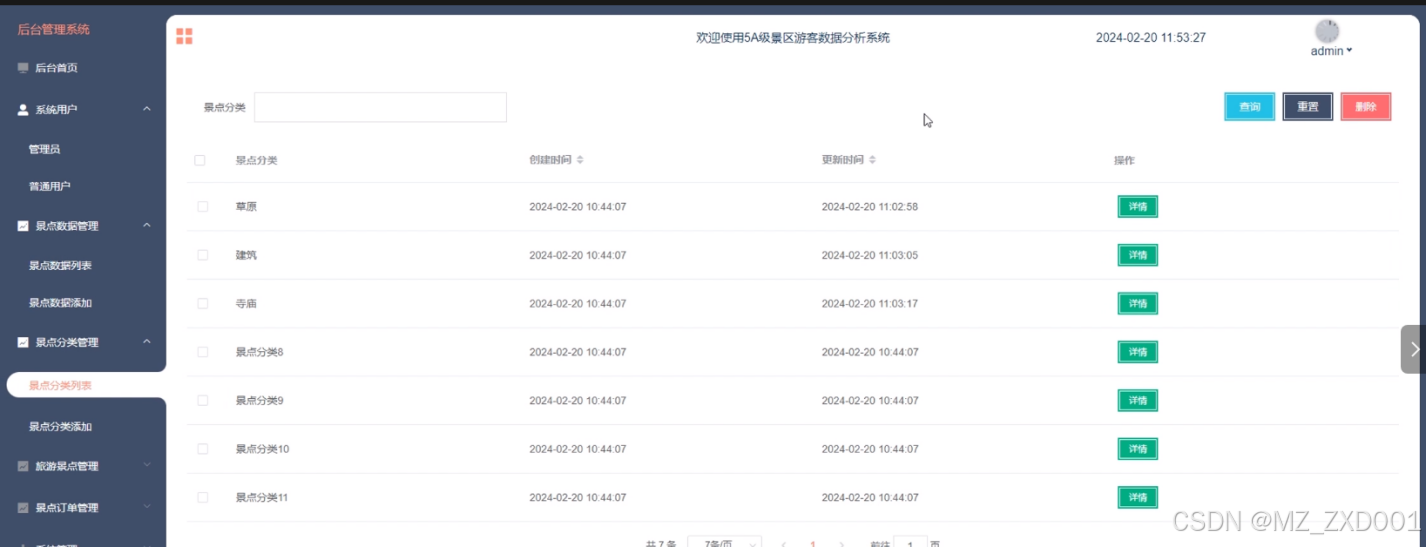Open the 管理员 sidebar item

click(44, 149)
